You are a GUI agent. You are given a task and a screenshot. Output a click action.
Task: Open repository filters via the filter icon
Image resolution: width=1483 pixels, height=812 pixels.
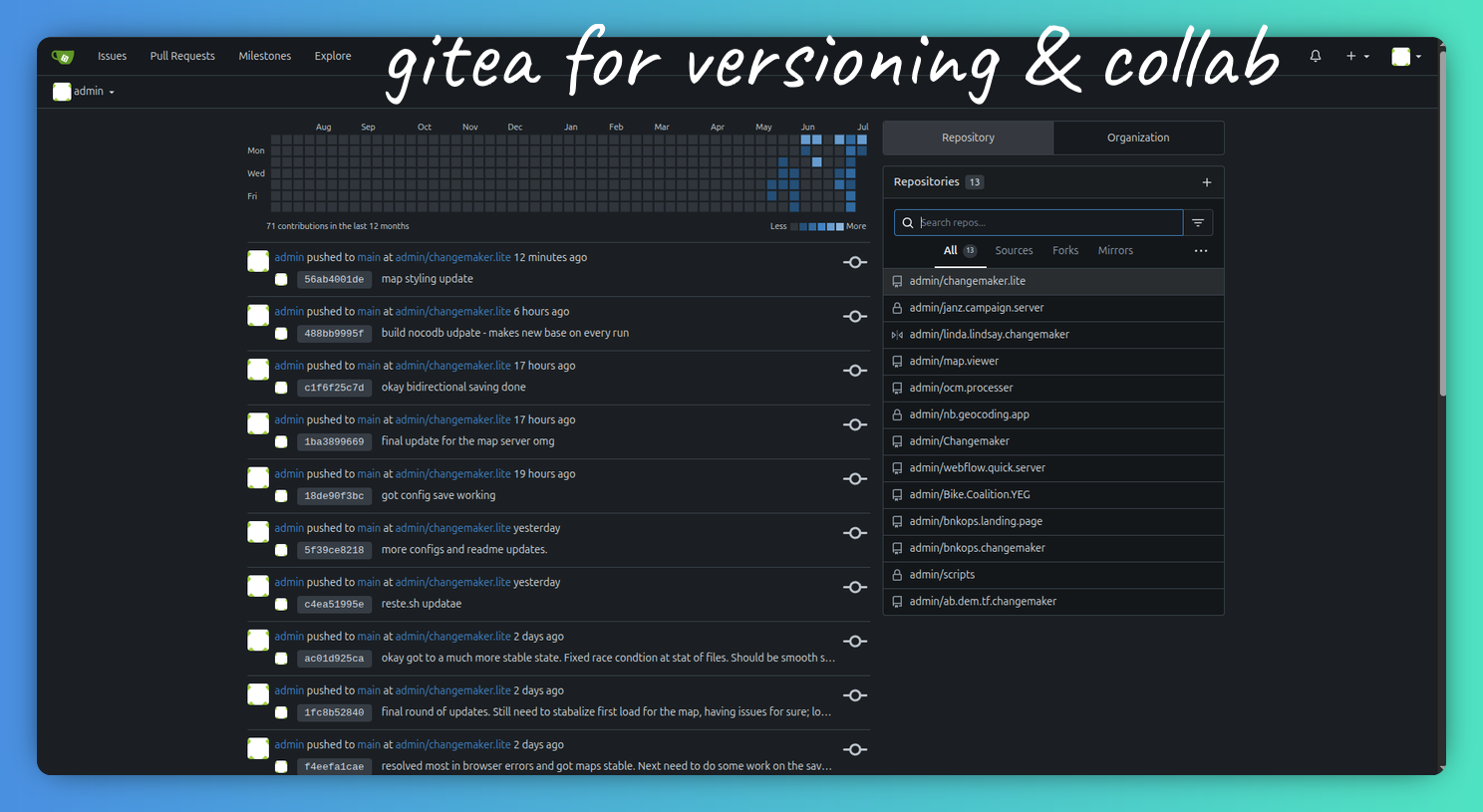tap(1197, 222)
